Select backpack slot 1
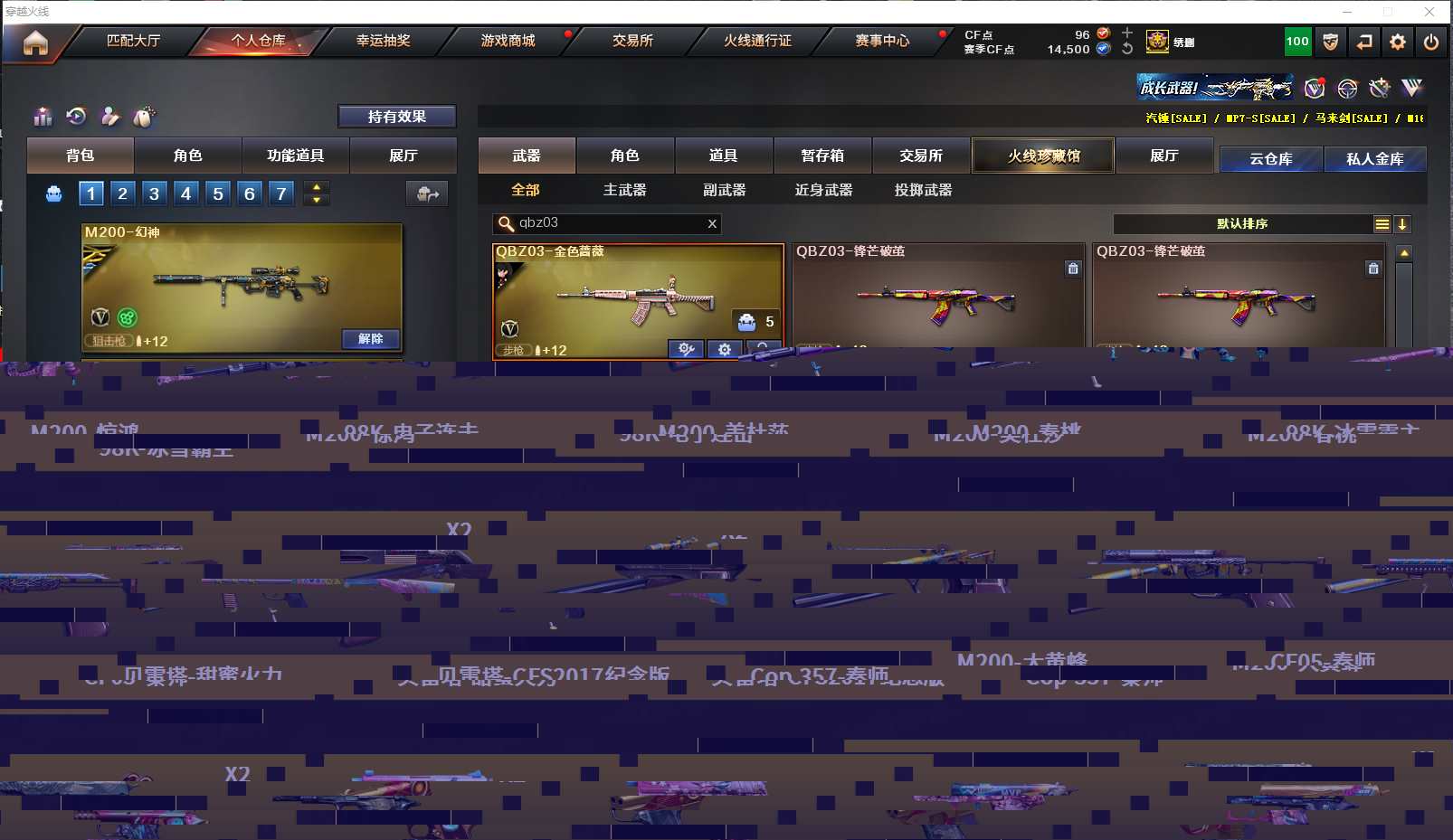 91,193
